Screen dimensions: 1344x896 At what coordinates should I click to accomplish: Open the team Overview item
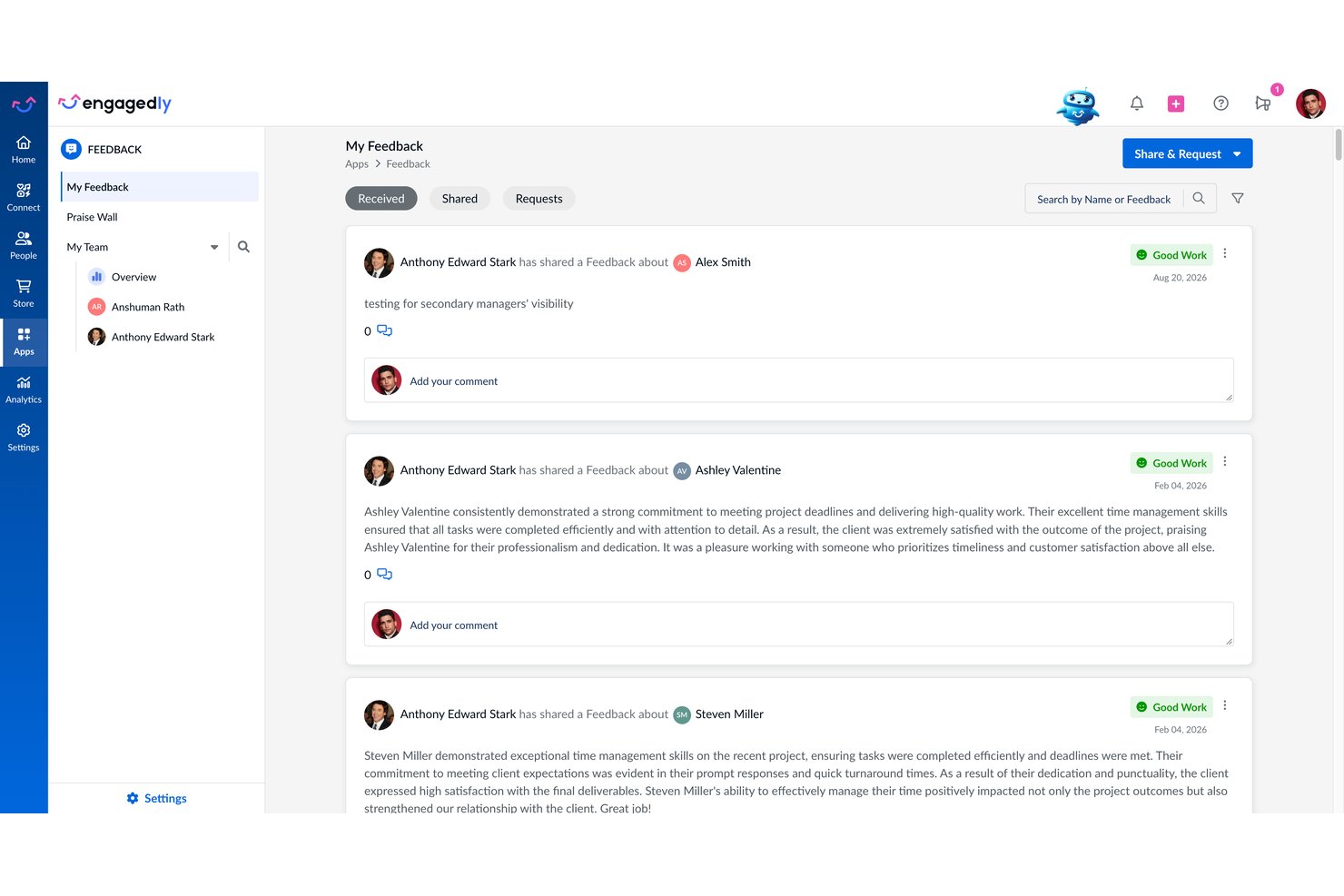pyautogui.click(x=133, y=277)
